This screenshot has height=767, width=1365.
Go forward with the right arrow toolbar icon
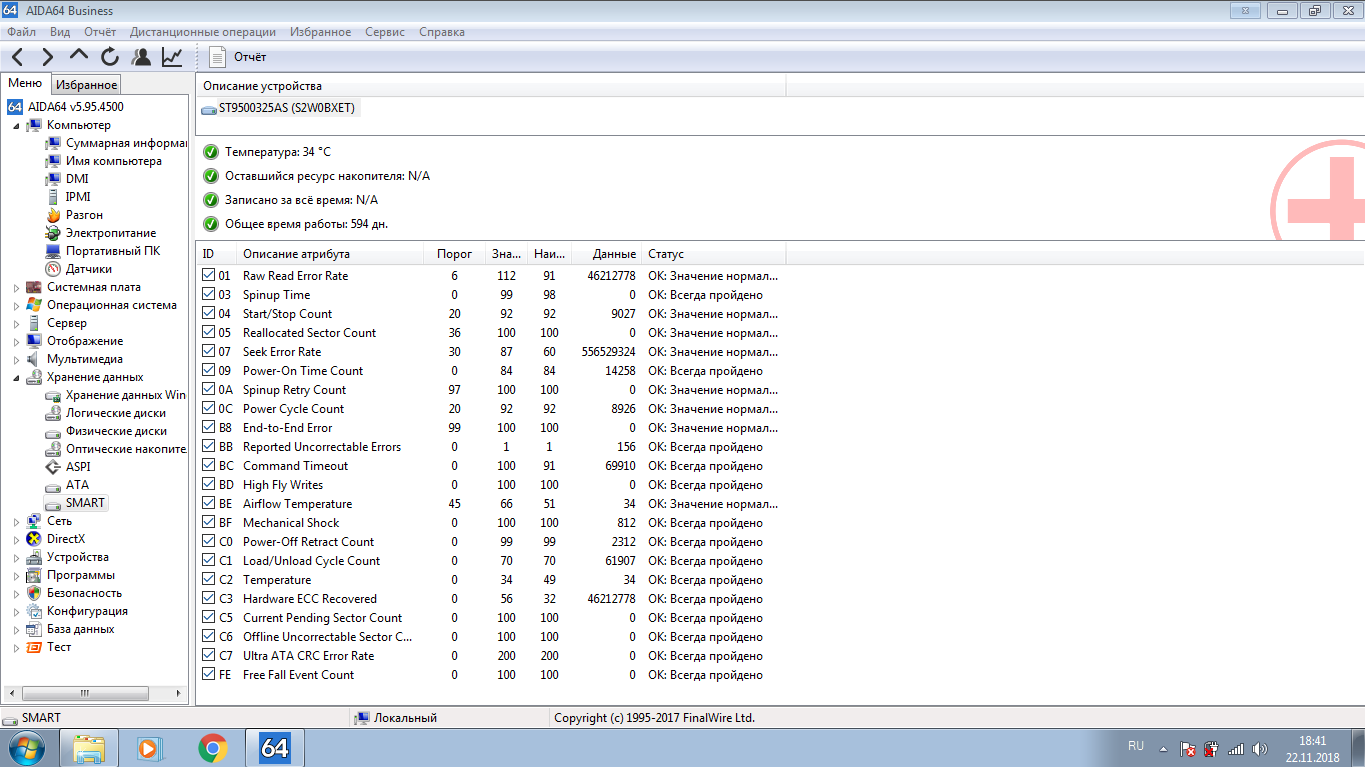point(47,57)
